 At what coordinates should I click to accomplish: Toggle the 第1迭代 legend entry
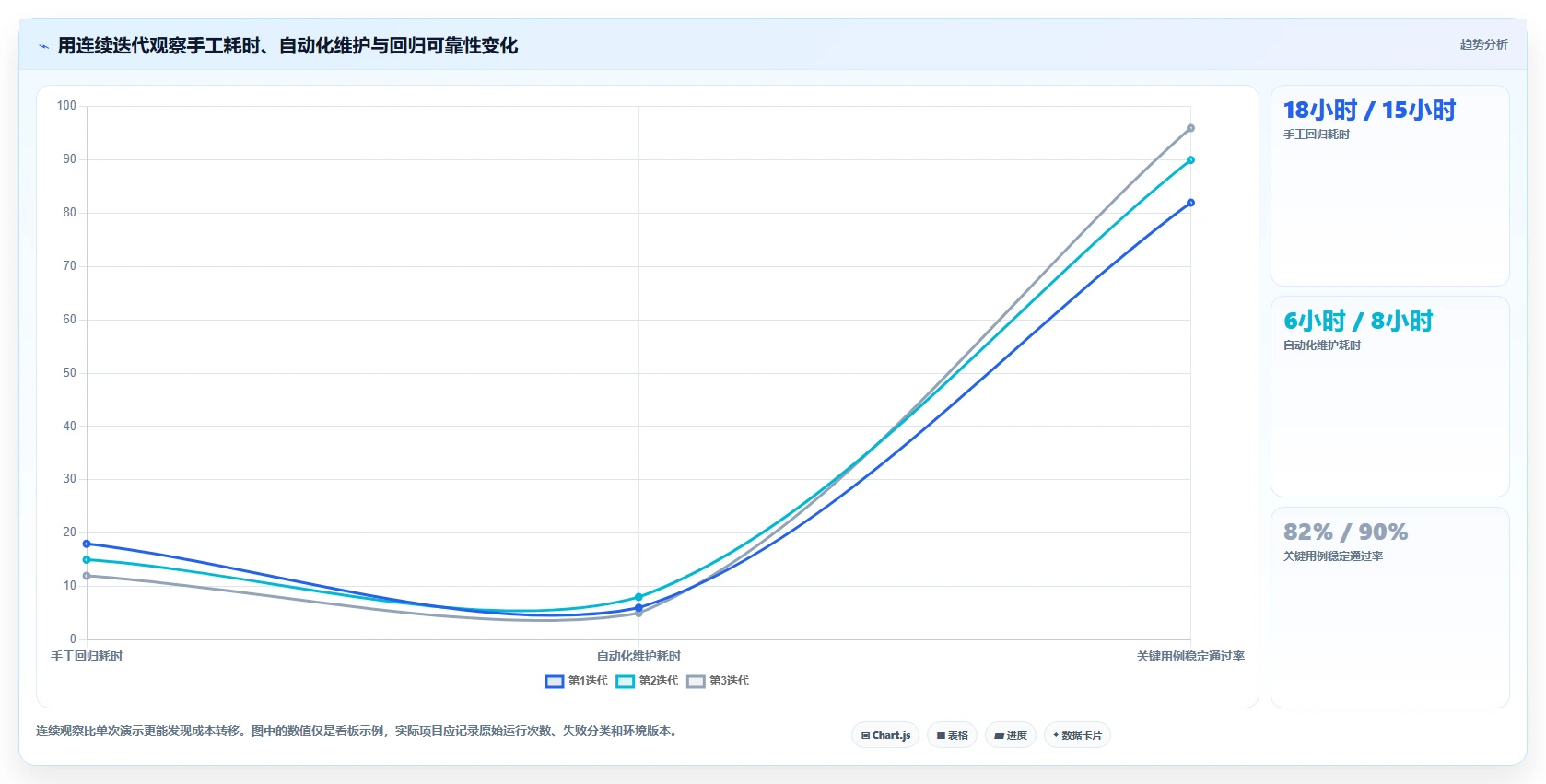click(577, 681)
